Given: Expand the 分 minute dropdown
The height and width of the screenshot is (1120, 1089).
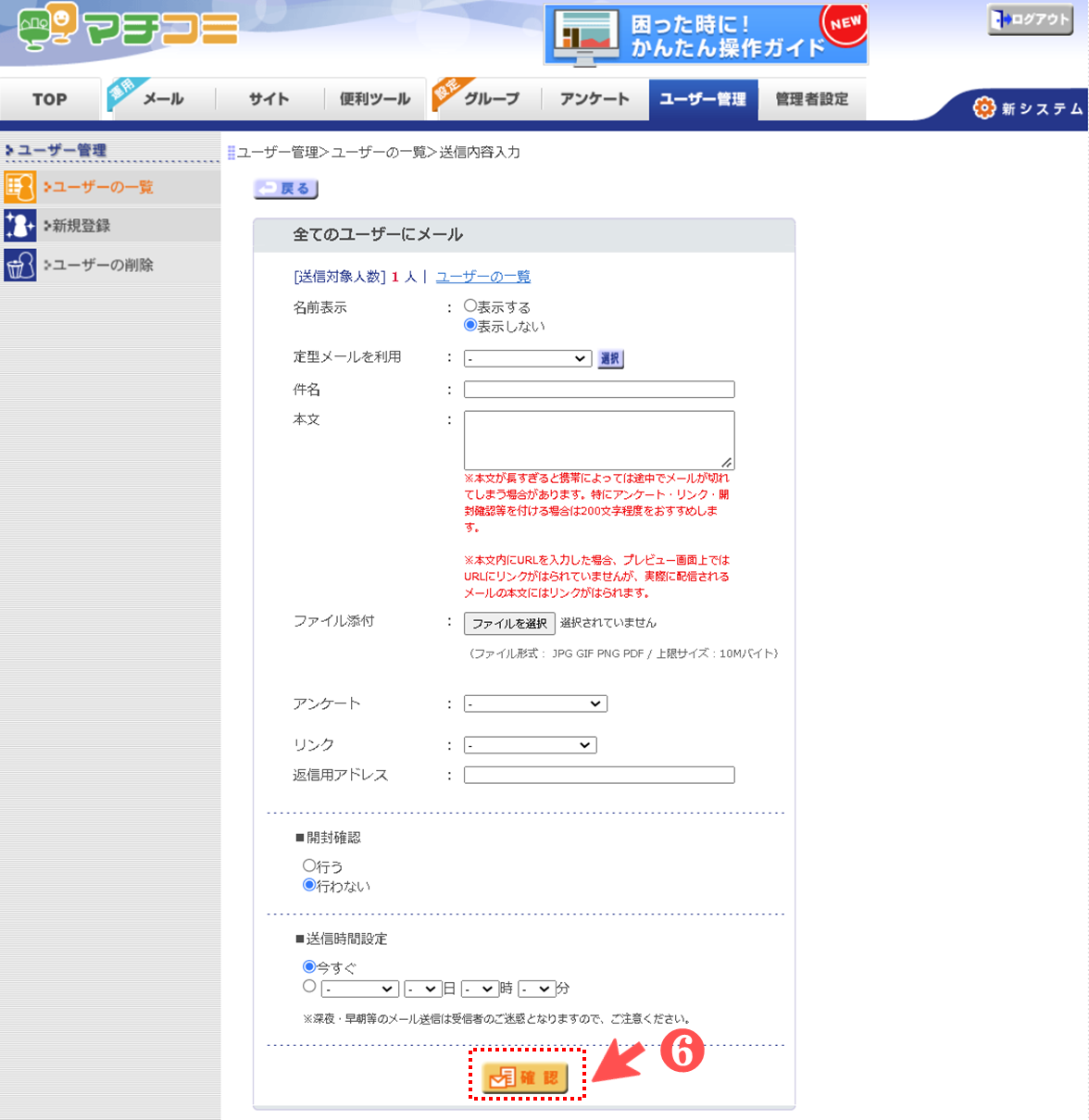Looking at the screenshot, I should (537, 989).
